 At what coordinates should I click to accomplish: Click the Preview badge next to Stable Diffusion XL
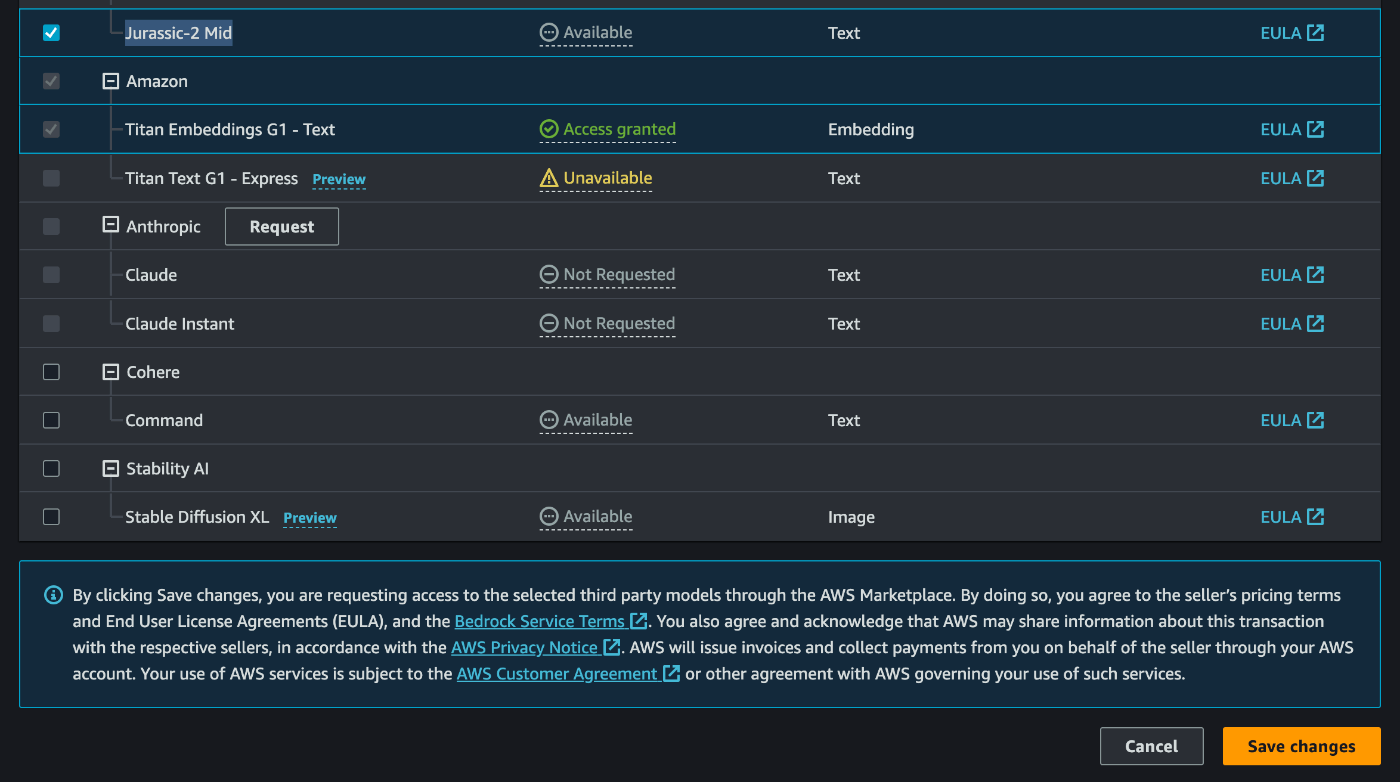[x=310, y=518]
